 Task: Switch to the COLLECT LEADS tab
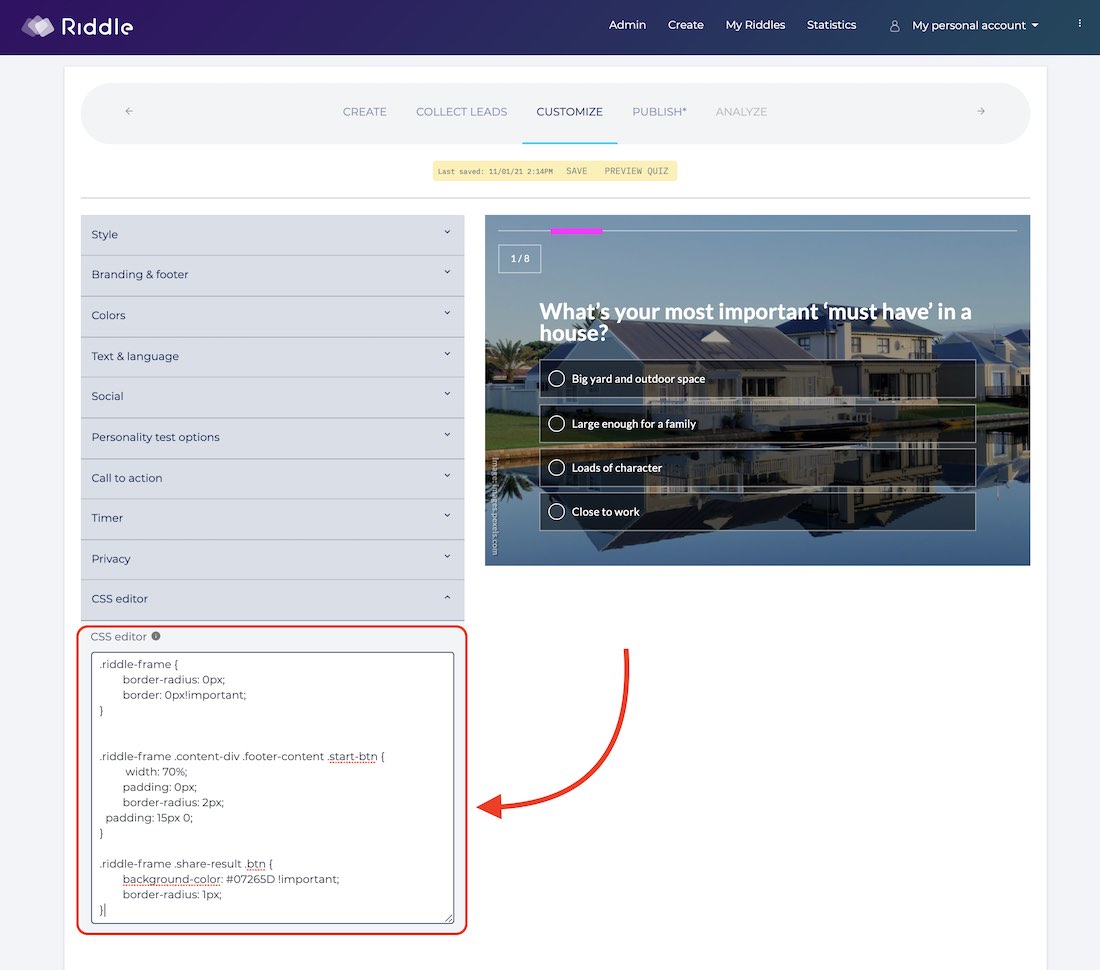point(462,112)
